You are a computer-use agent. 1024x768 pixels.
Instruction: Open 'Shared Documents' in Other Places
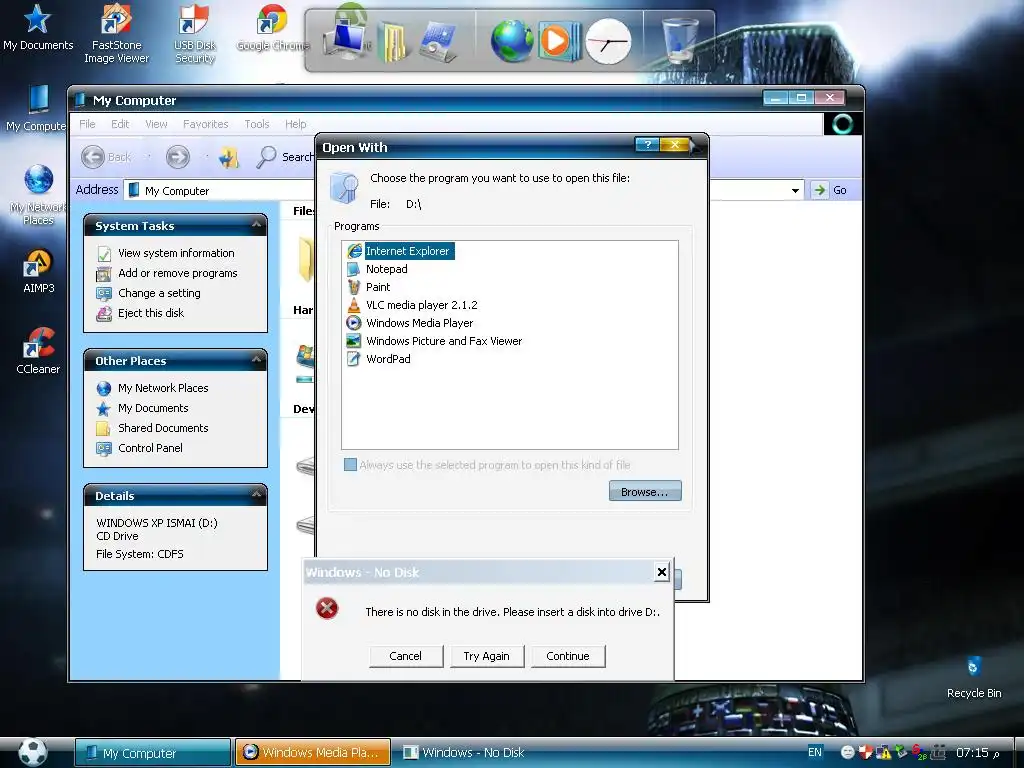[163, 428]
